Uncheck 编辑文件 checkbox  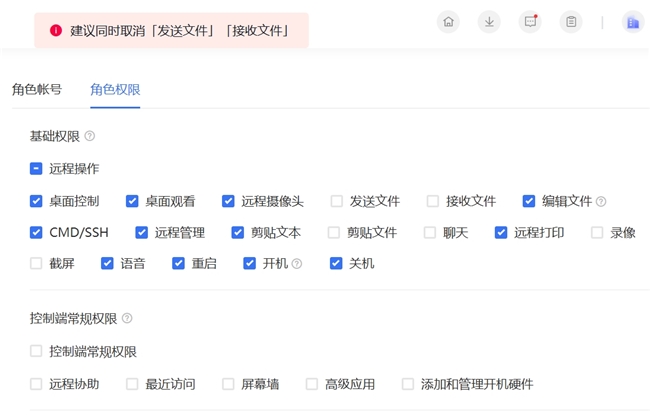coord(529,201)
